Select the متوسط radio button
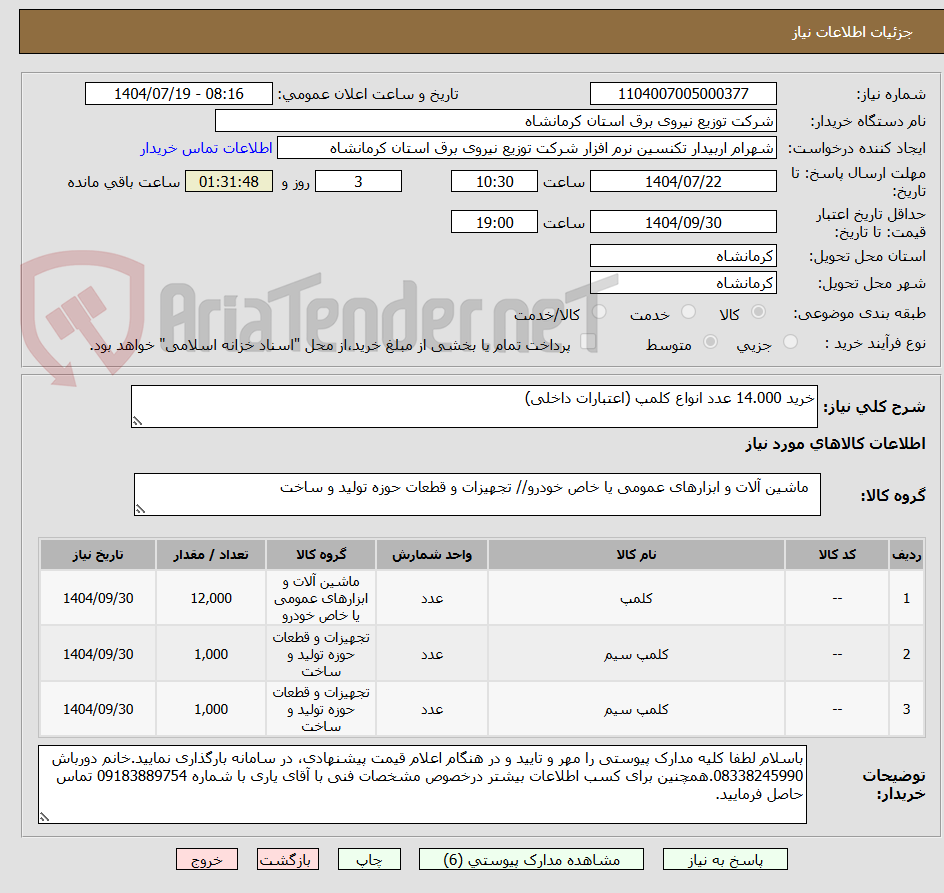The height and width of the screenshot is (893, 944). (710, 341)
